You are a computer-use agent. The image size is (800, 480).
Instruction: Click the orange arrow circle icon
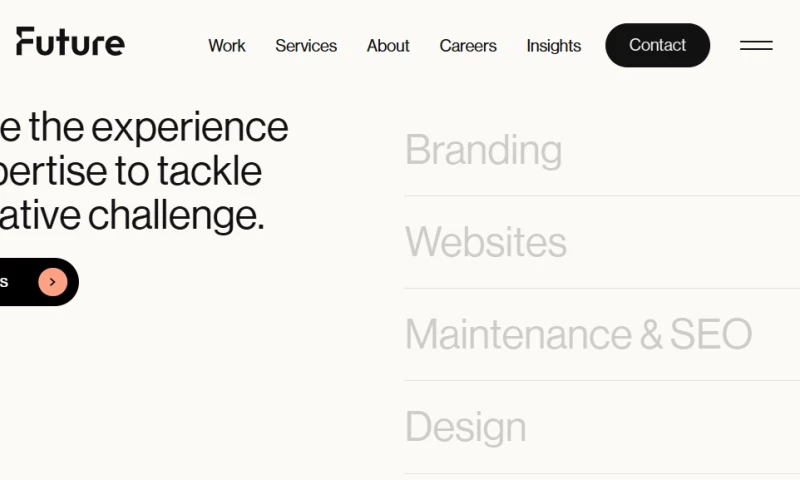point(53,282)
